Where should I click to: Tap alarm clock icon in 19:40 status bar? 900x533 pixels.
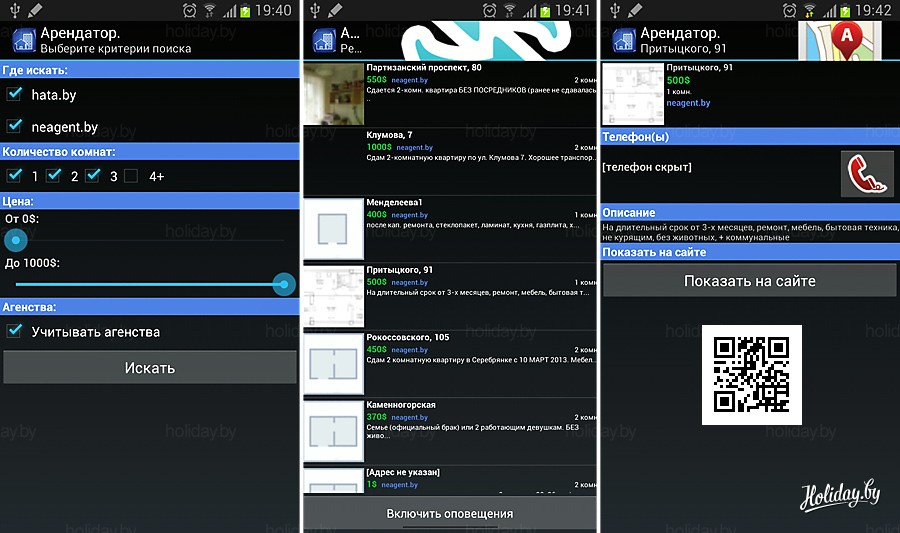pyautogui.click(x=191, y=11)
